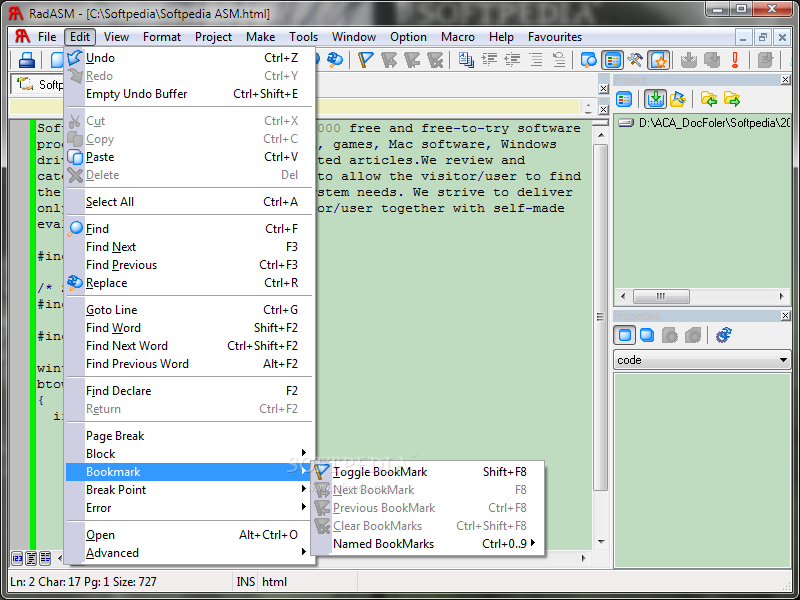800x600 pixels.
Task: Click the folder left-arrow icon in Project panel
Action: pos(709,99)
